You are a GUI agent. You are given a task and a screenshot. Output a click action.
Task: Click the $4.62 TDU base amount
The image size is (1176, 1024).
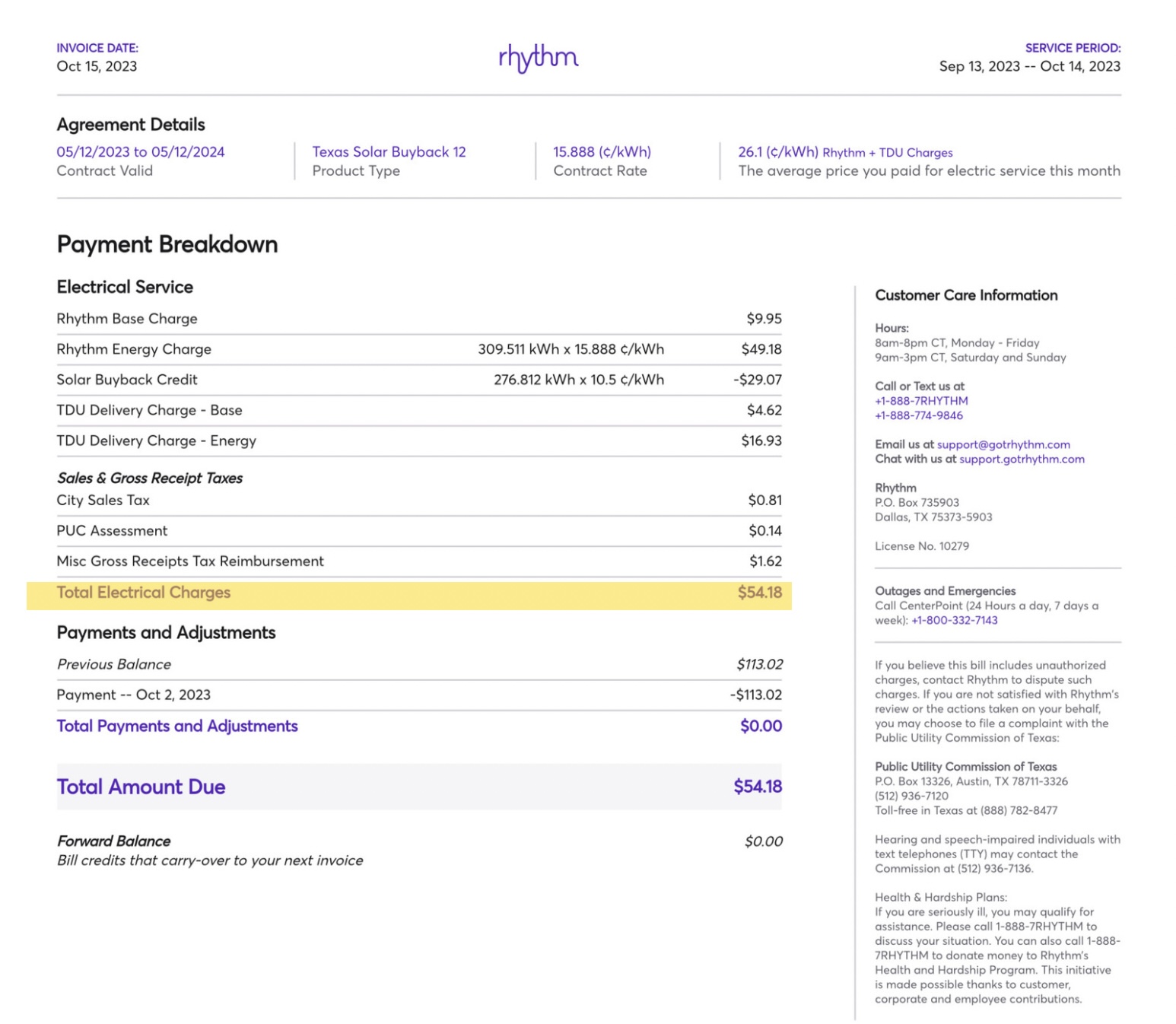(764, 410)
